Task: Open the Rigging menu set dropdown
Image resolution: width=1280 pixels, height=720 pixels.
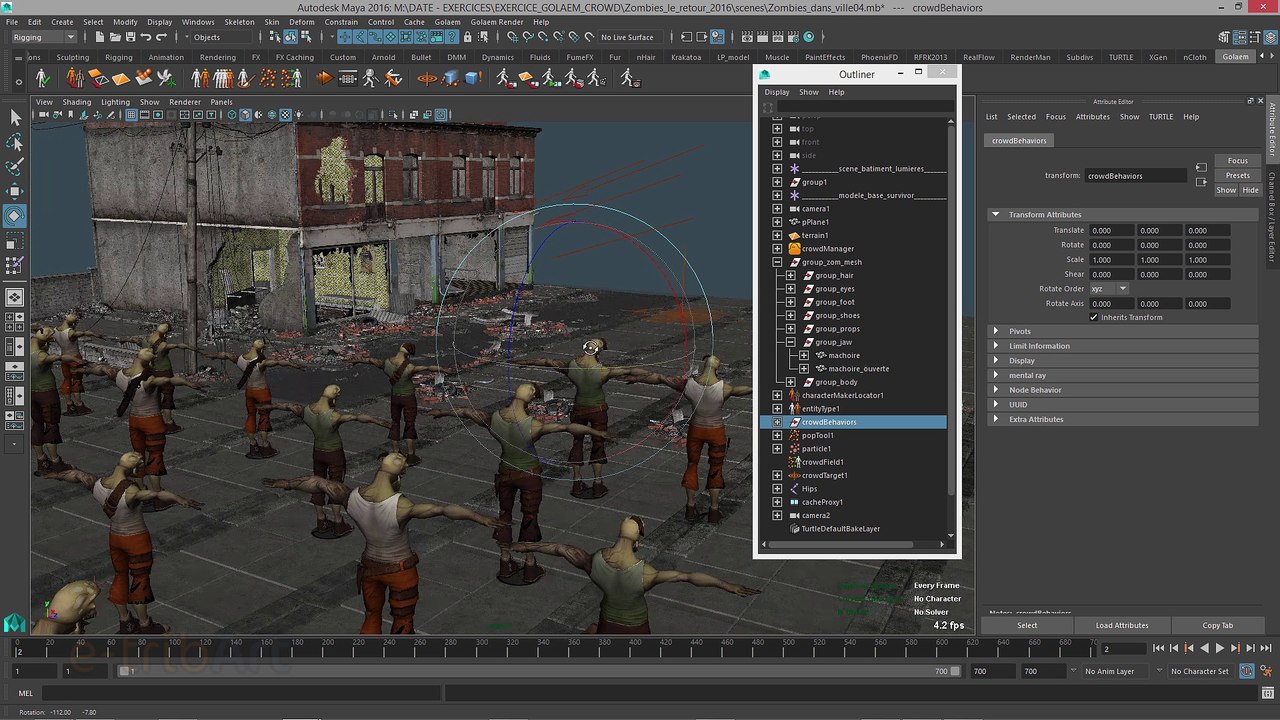Action: click(42, 37)
